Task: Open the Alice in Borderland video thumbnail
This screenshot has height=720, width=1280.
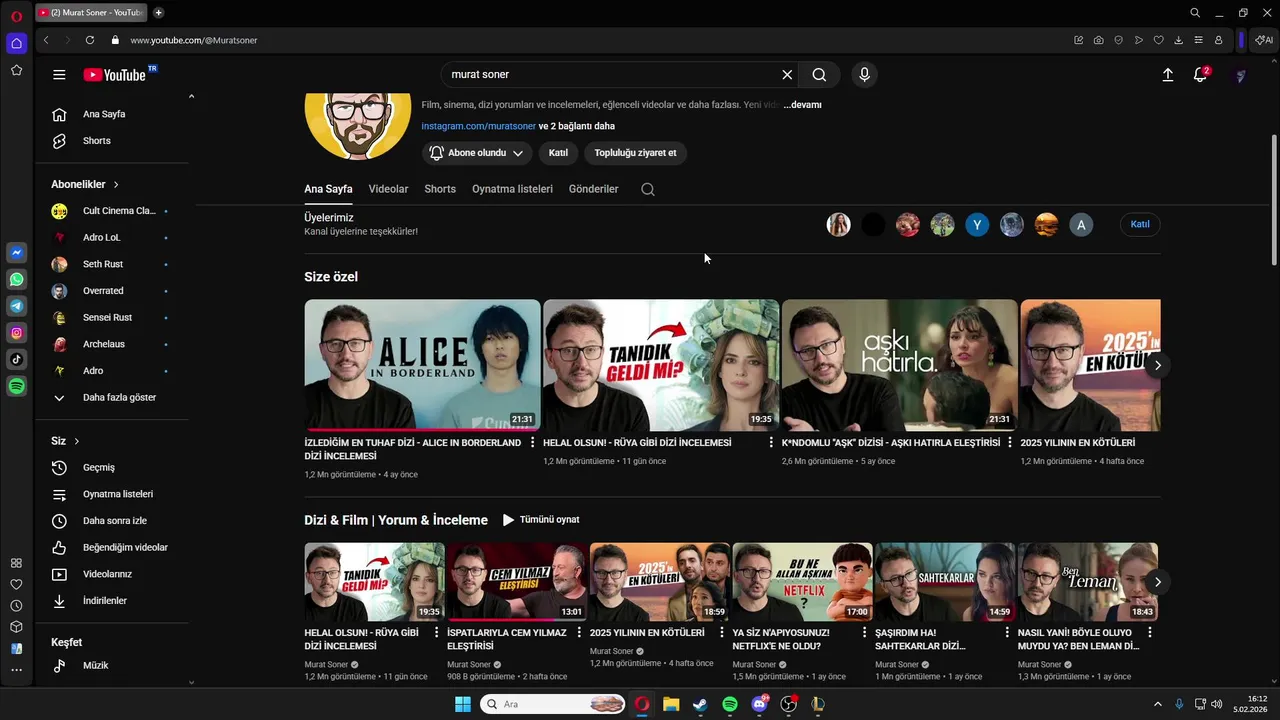Action: click(x=422, y=365)
